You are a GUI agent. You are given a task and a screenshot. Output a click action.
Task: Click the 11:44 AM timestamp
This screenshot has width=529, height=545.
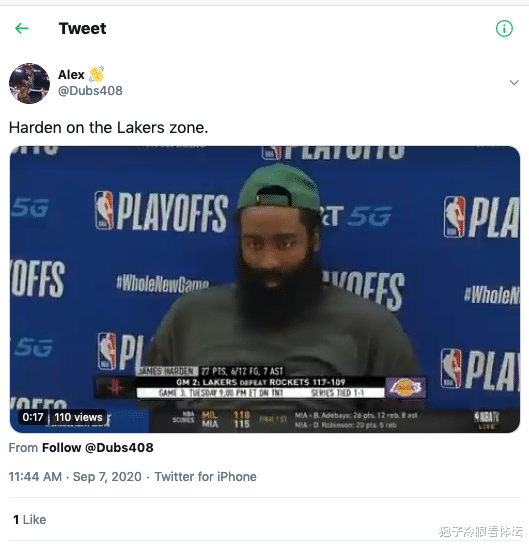pyautogui.click(x=35, y=477)
